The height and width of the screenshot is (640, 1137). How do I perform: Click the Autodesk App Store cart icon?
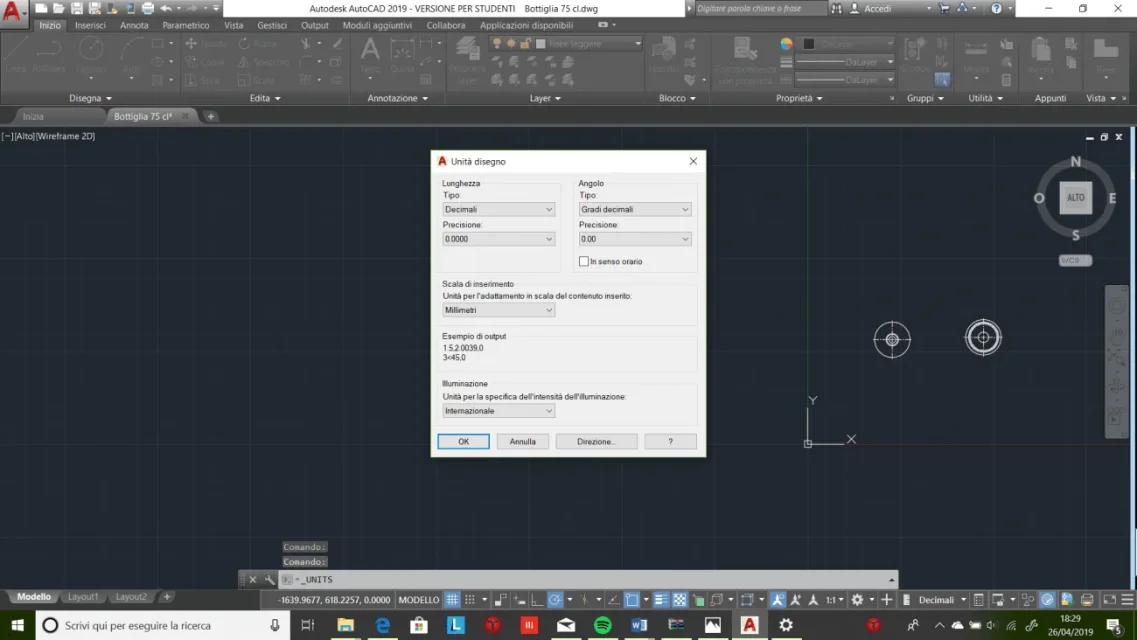(x=944, y=8)
